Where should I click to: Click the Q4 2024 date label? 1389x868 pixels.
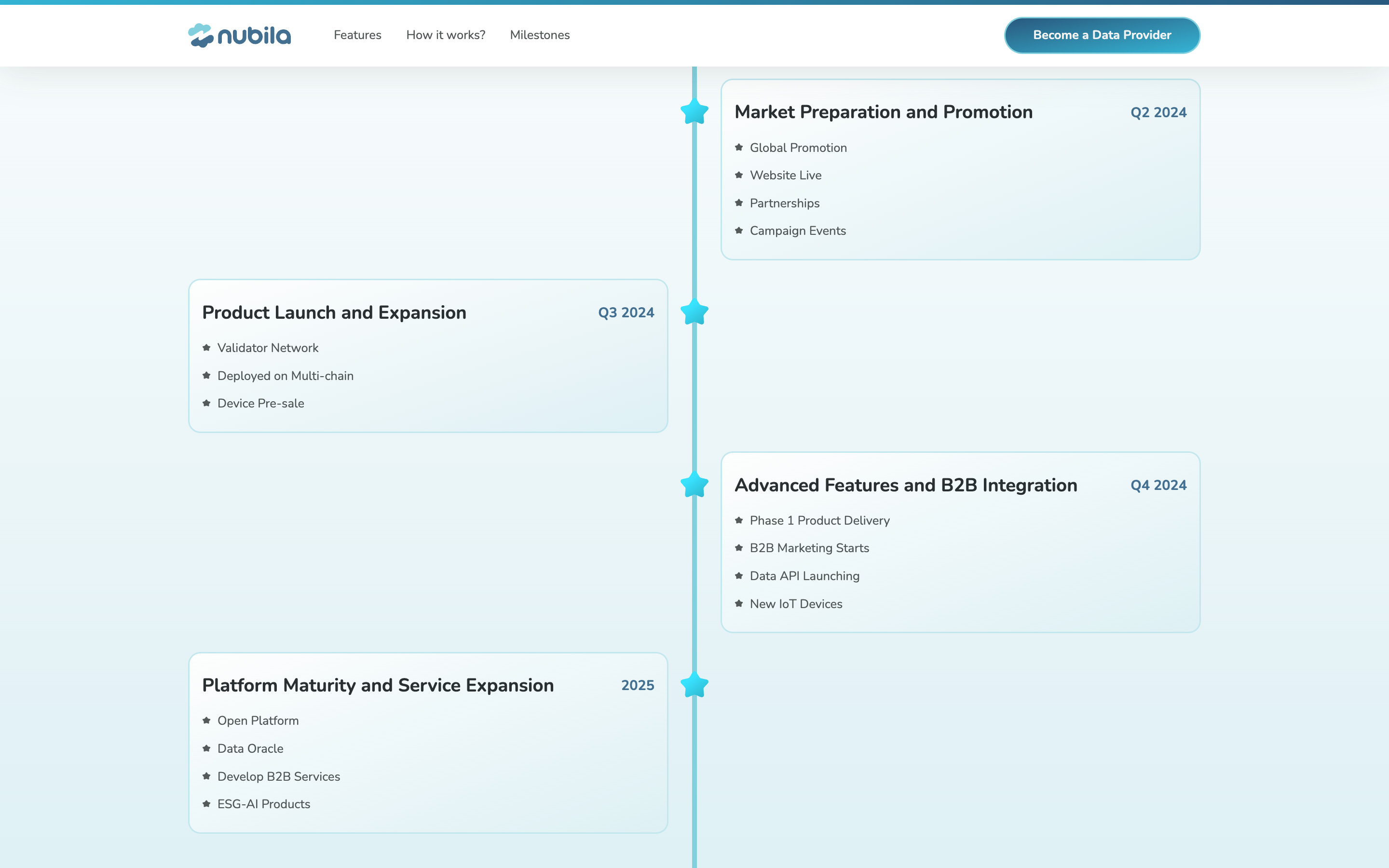pos(1157,485)
